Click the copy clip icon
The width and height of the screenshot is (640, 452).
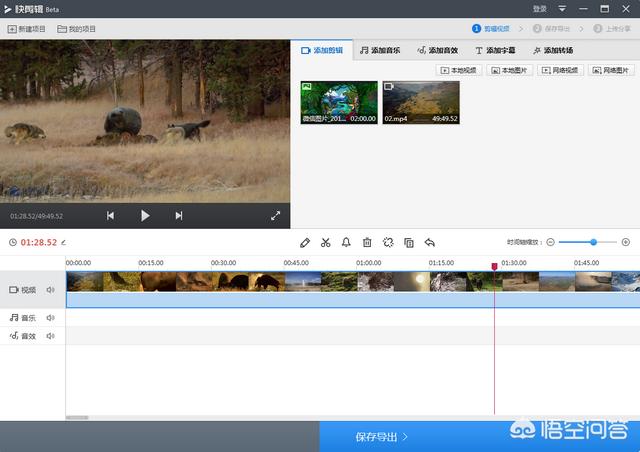coord(409,242)
